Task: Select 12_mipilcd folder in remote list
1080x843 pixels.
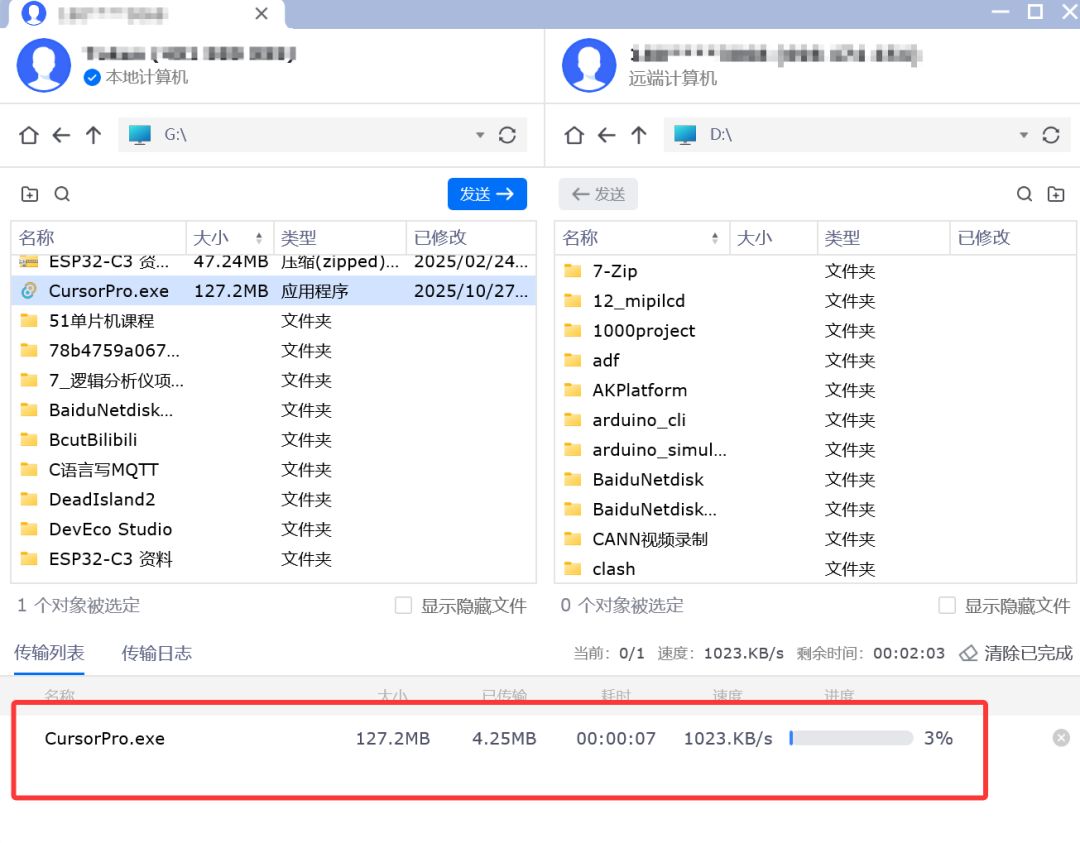Action: [x=816, y=300]
